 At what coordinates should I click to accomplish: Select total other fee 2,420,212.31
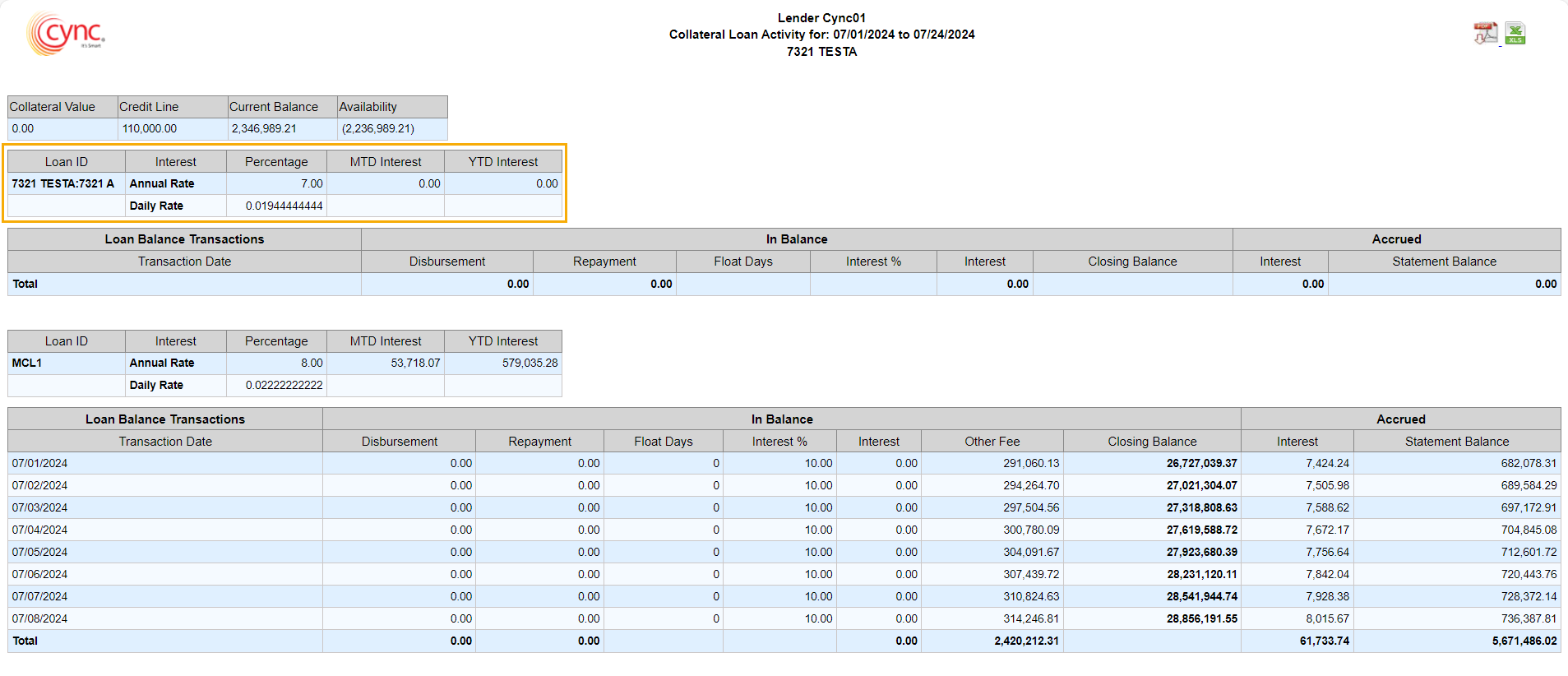pos(1026,641)
